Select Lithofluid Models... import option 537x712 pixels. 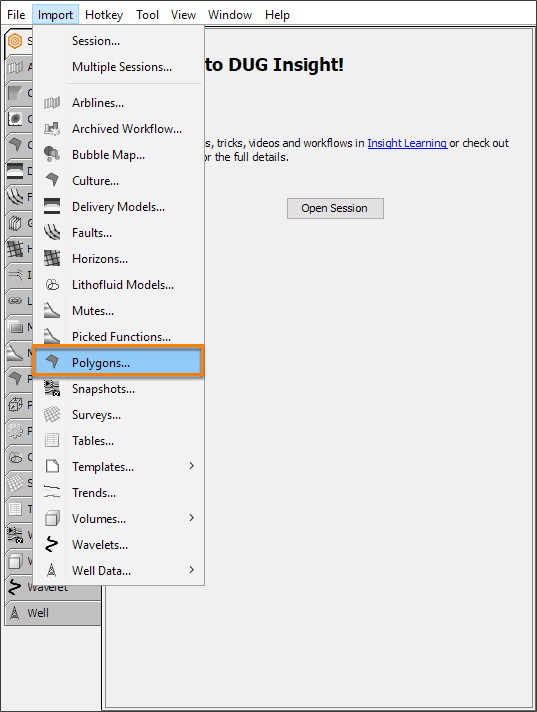pyautogui.click(x=118, y=285)
